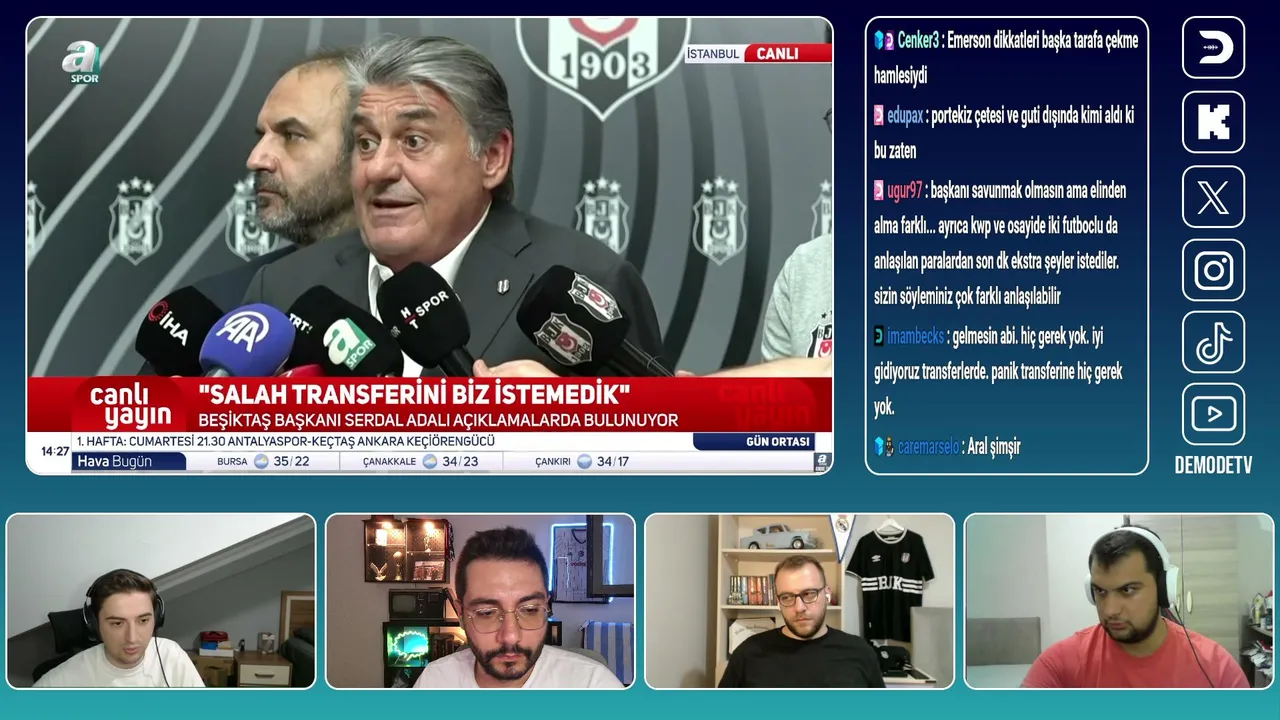Click the "canlı yayın" banner label
The height and width of the screenshot is (720, 1280).
(x=131, y=405)
